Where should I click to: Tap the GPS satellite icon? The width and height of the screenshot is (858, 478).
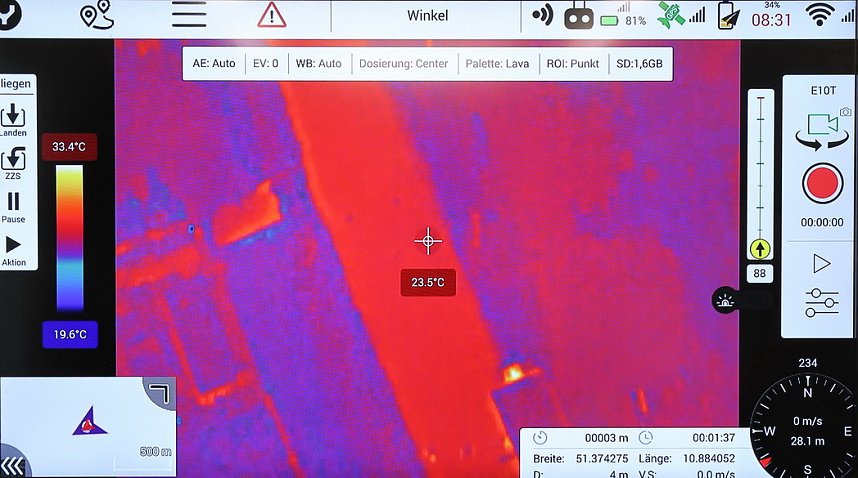[x=671, y=15]
